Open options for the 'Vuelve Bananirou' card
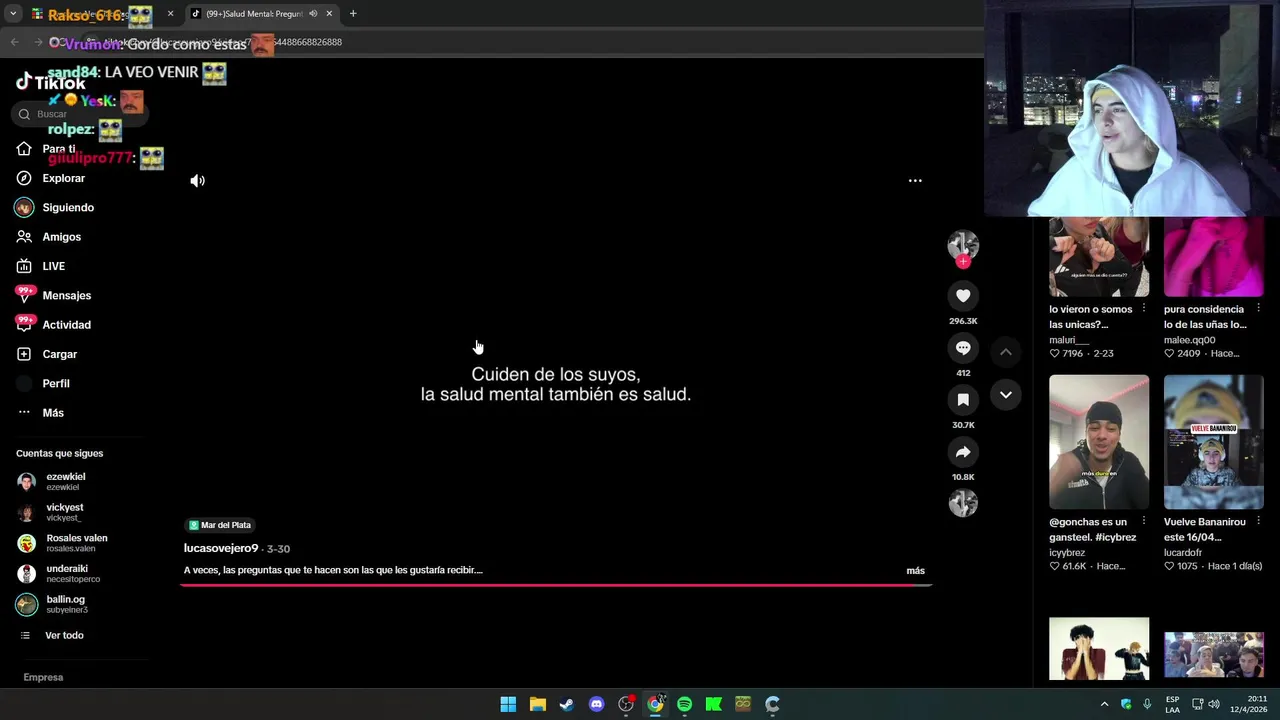The image size is (1280, 720). coord(1258,522)
